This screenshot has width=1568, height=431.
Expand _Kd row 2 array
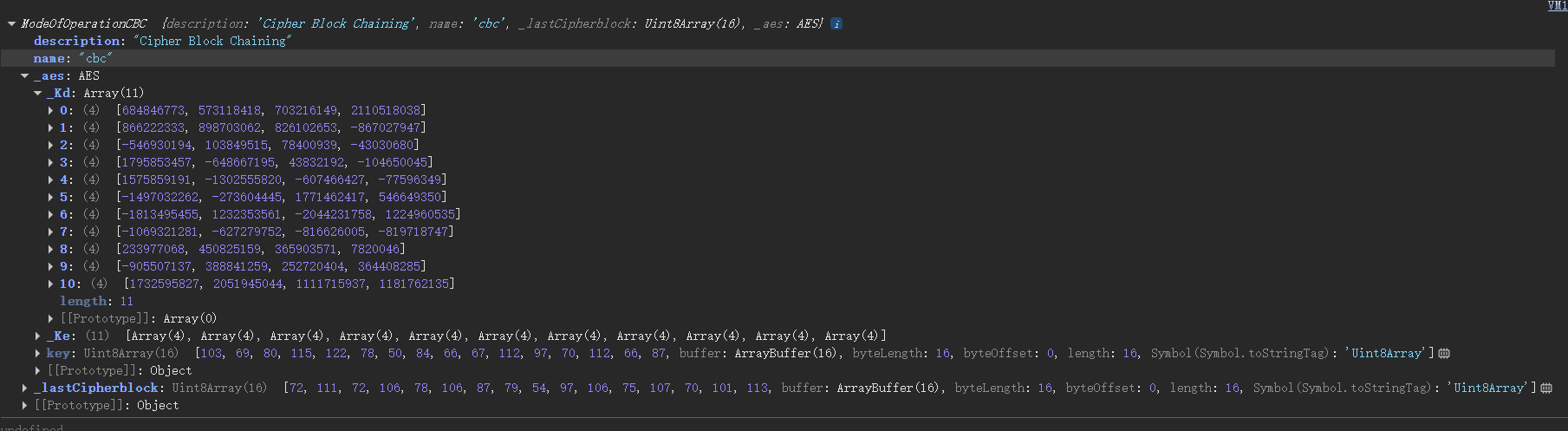click(51, 145)
